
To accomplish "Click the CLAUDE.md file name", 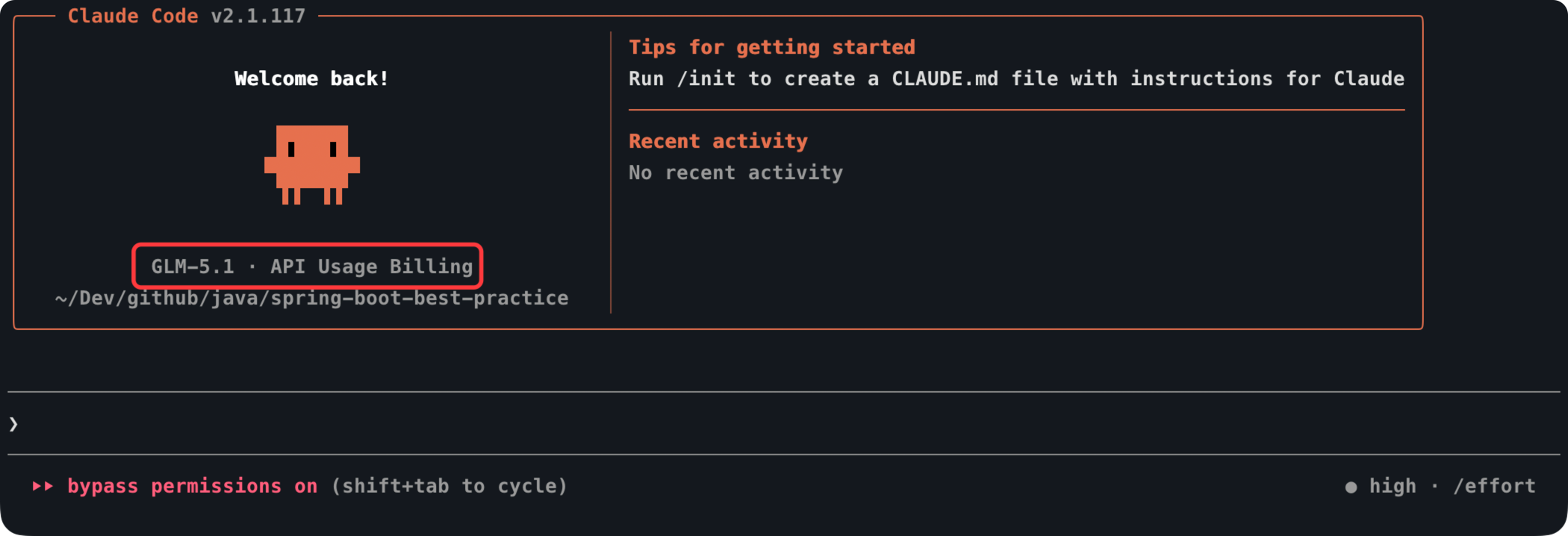I will (x=945, y=78).
